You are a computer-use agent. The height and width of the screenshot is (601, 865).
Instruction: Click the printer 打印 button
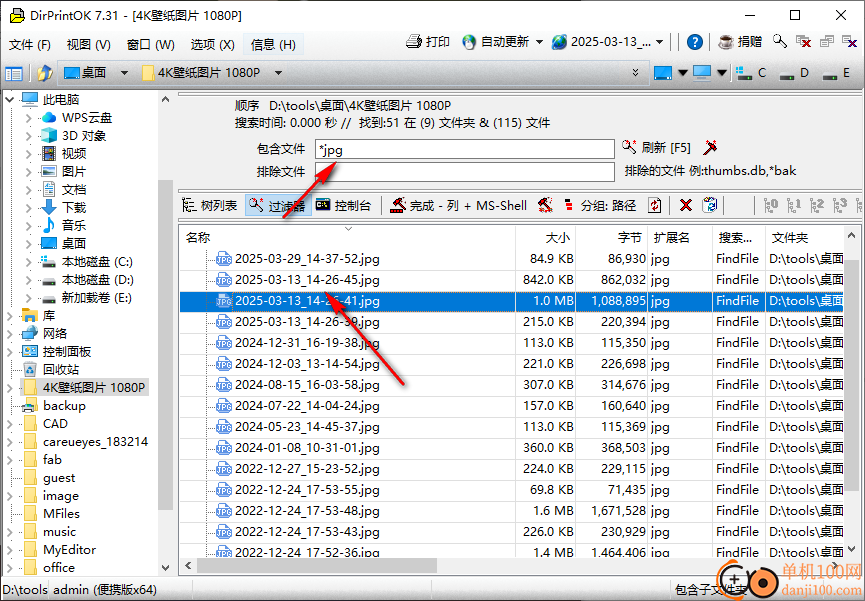click(x=428, y=42)
